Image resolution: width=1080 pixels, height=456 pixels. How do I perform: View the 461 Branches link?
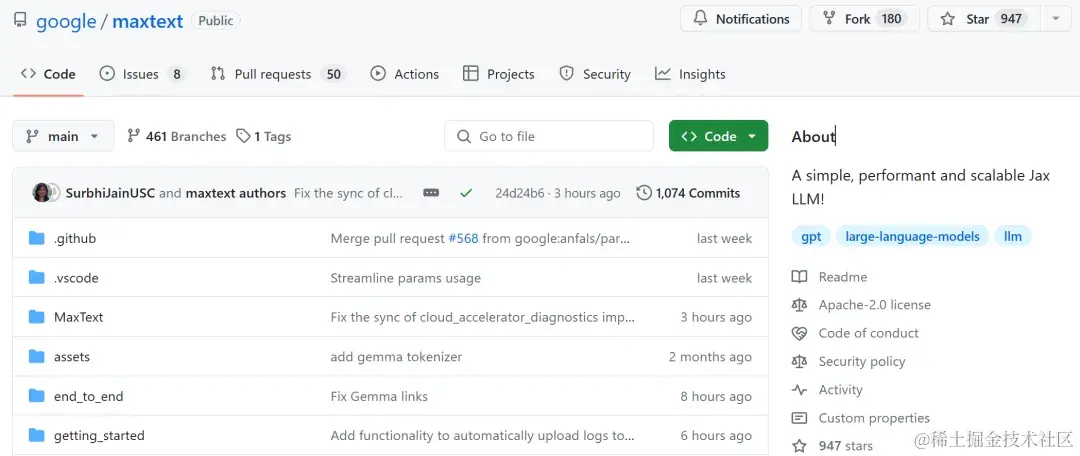tap(177, 136)
